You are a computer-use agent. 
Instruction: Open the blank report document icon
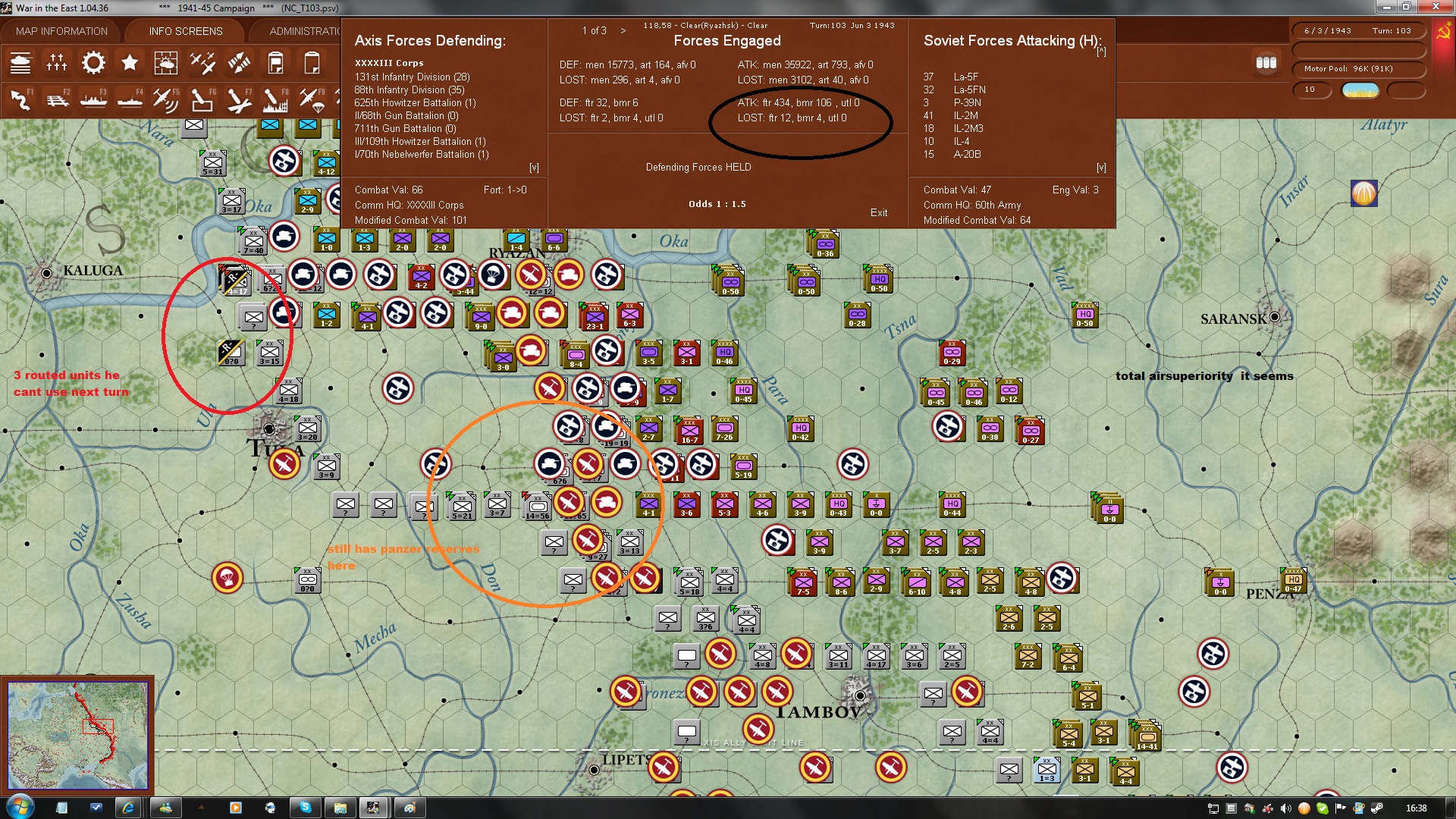pos(312,63)
